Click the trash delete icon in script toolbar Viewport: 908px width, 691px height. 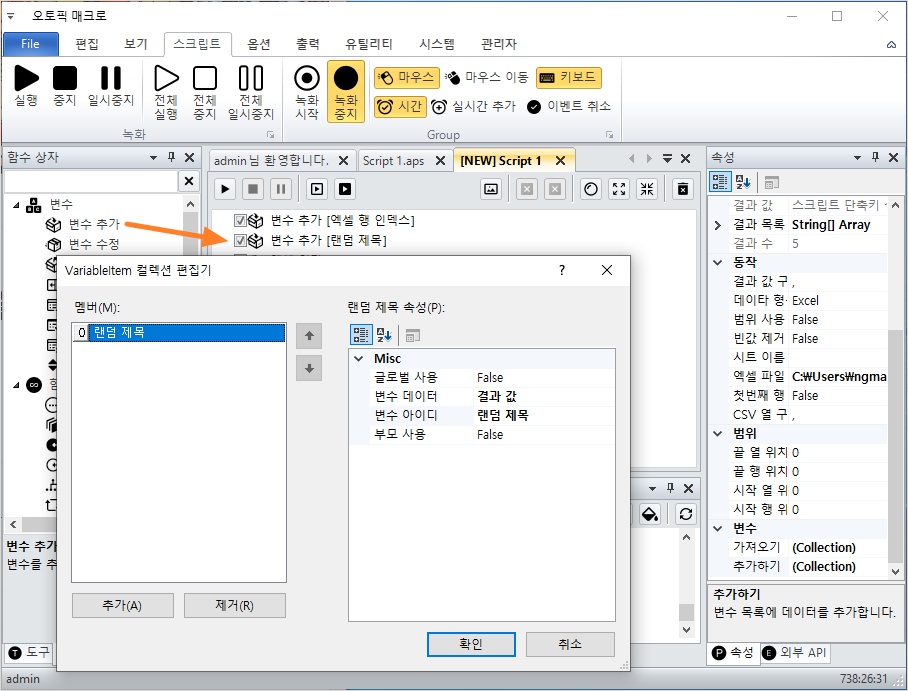click(x=683, y=189)
